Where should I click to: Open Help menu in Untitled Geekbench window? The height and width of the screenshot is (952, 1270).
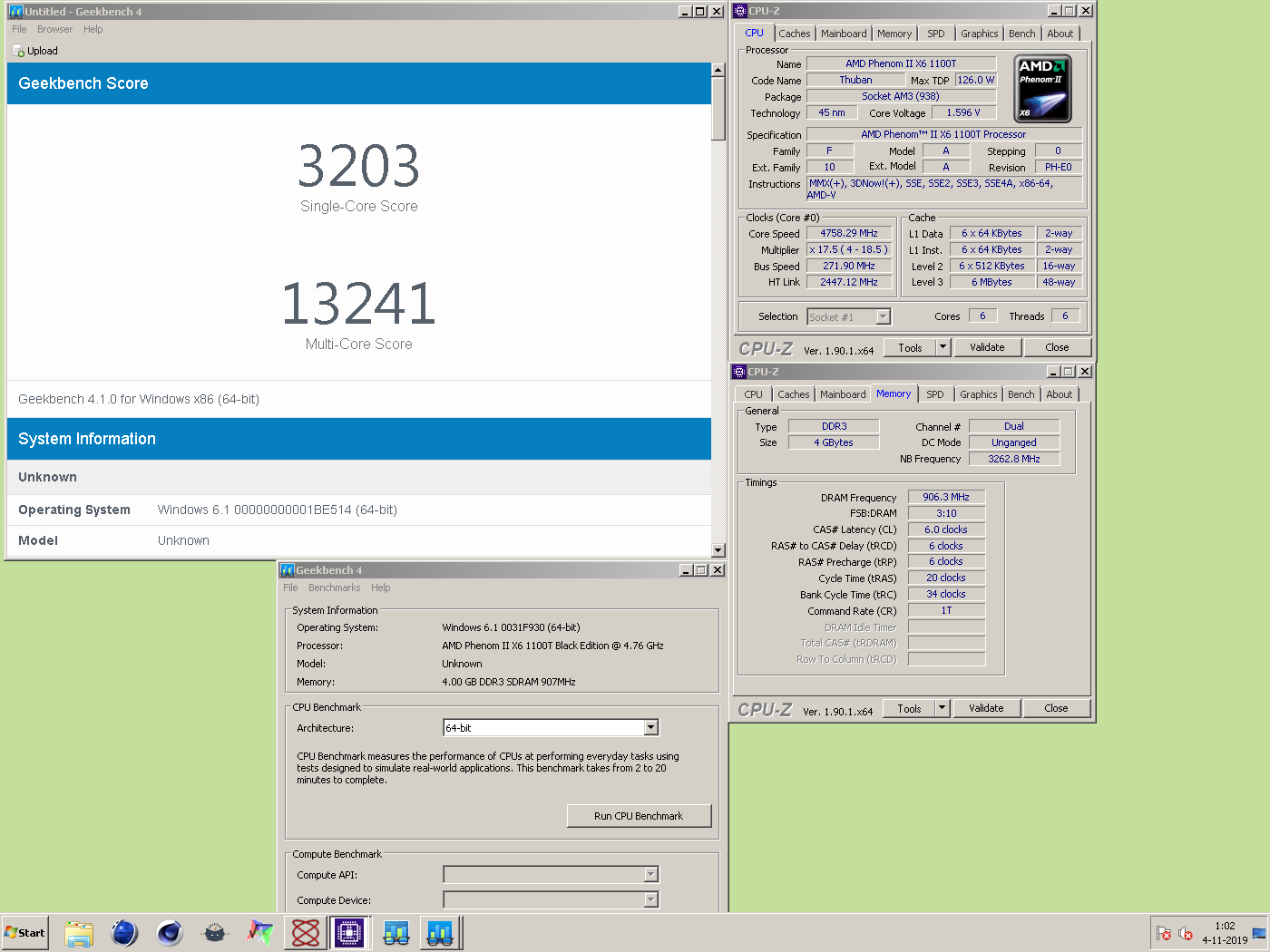pos(93,29)
